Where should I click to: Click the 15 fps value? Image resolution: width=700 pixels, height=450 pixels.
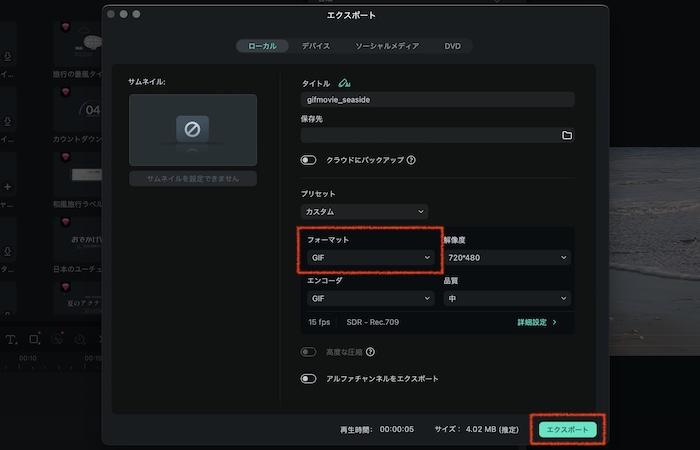tap(319, 322)
